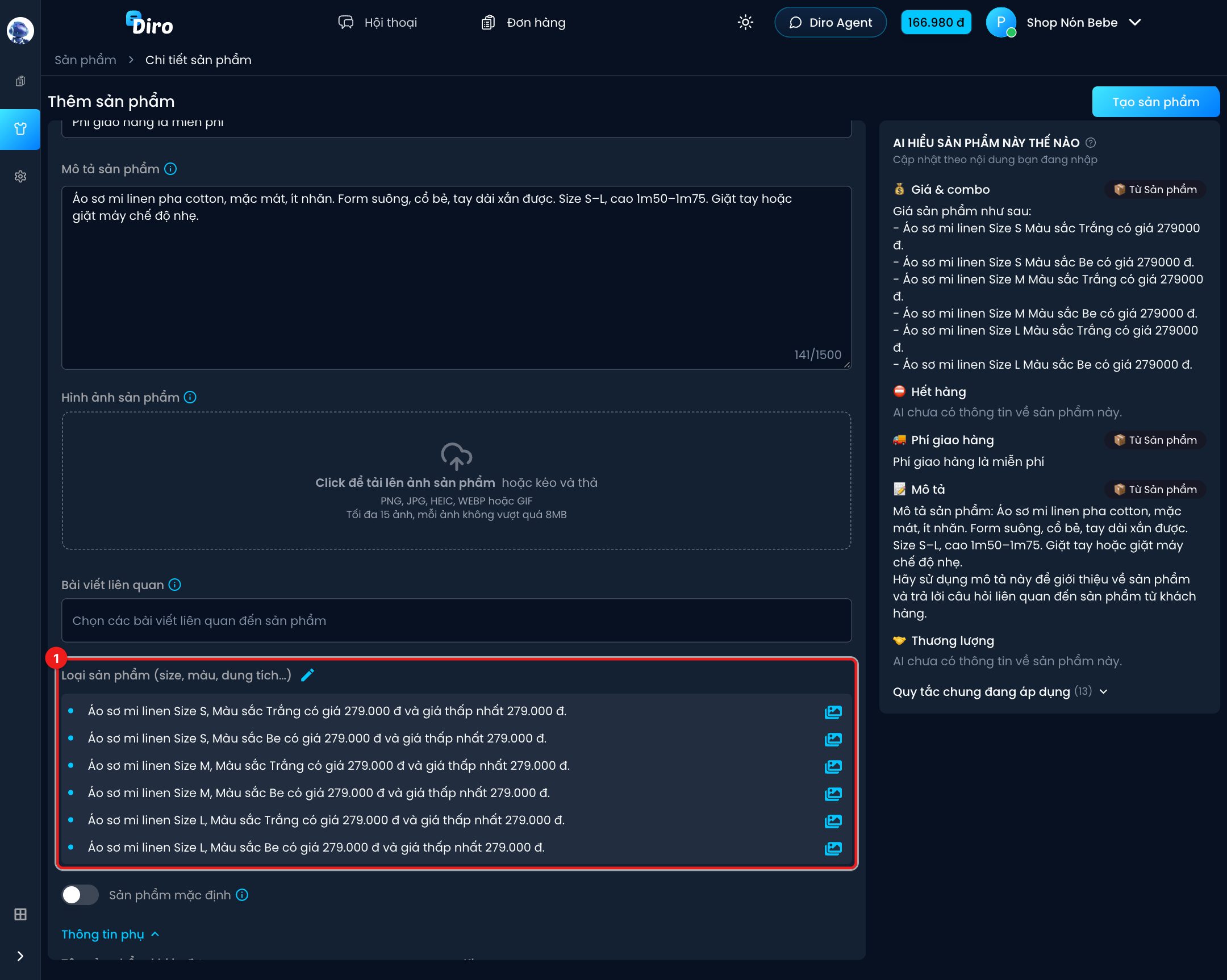
Task: Expand sidebar with the arrow icon
Action: (x=20, y=956)
